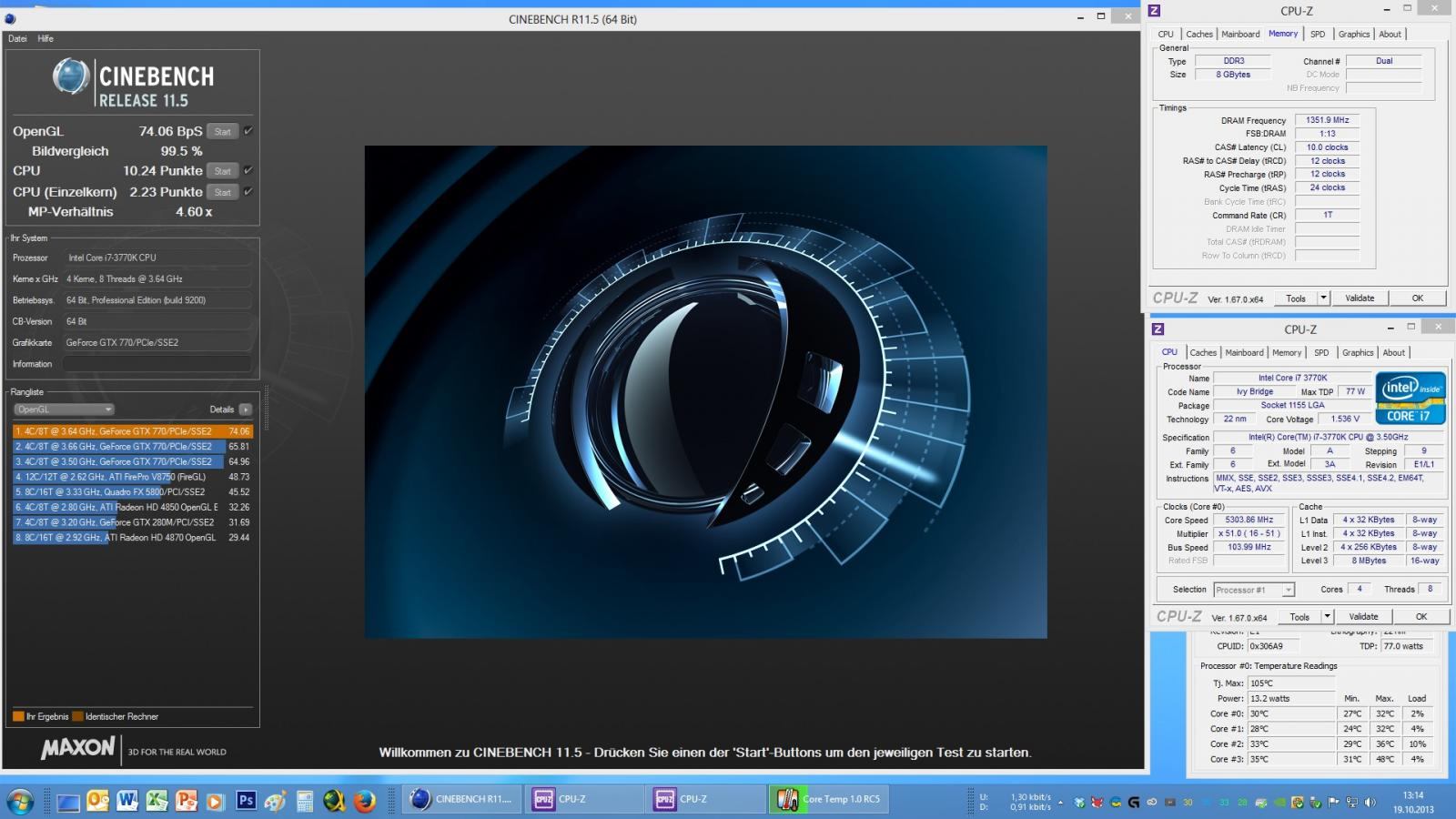This screenshot has height=819, width=1456.
Task: Launch Photoshop from the taskbar
Action: coord(246,801)
